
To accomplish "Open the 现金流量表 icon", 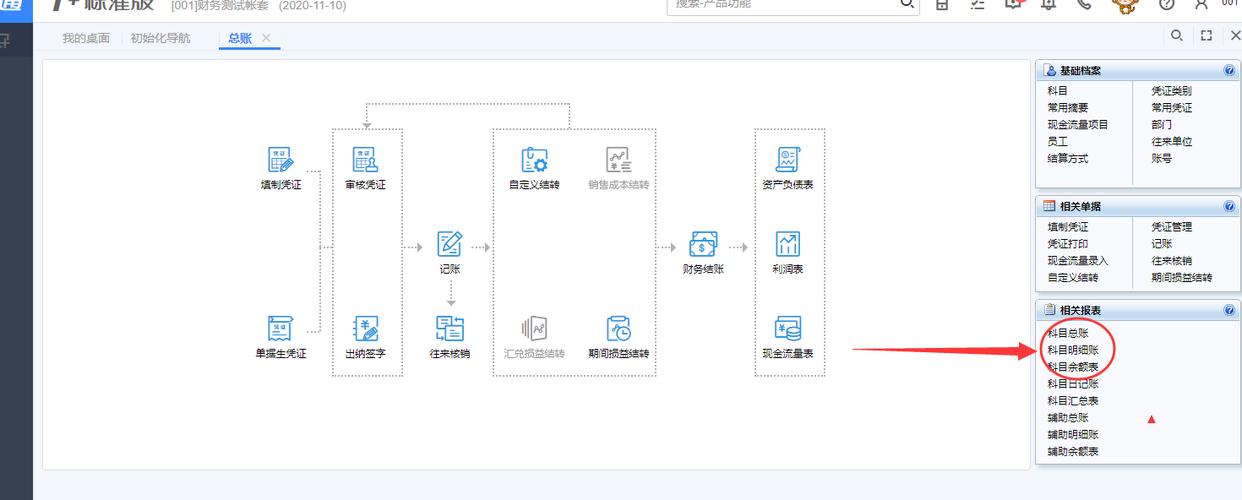I will [788, 328].
